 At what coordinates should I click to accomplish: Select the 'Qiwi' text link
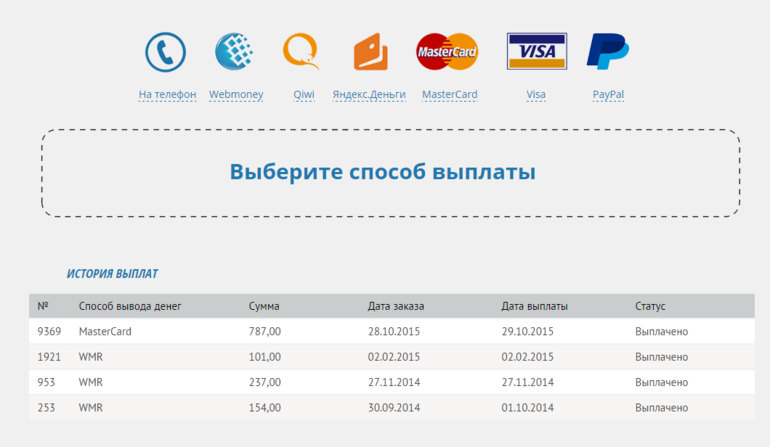304,95
